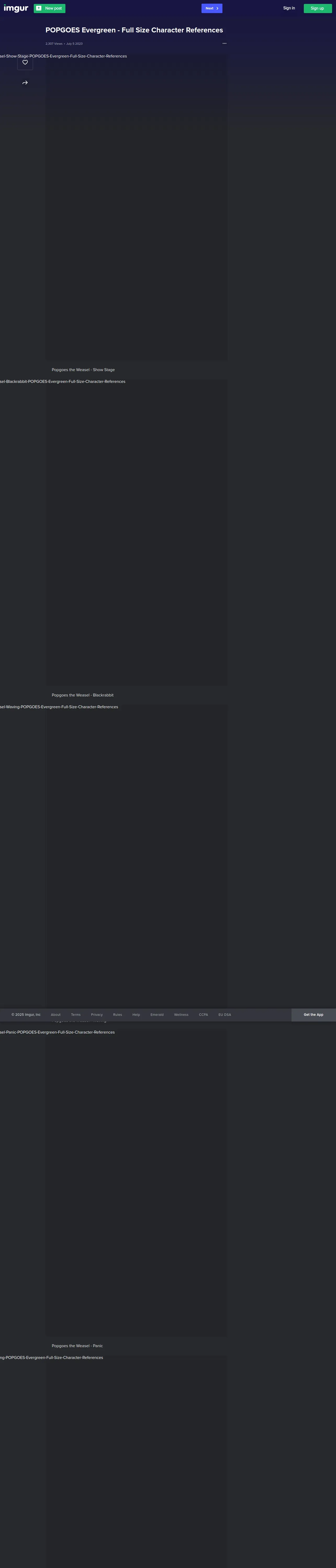The height and width of the screenshot is (1568, 336).
Task: Open Help footer link
Action: (136, 1015)
